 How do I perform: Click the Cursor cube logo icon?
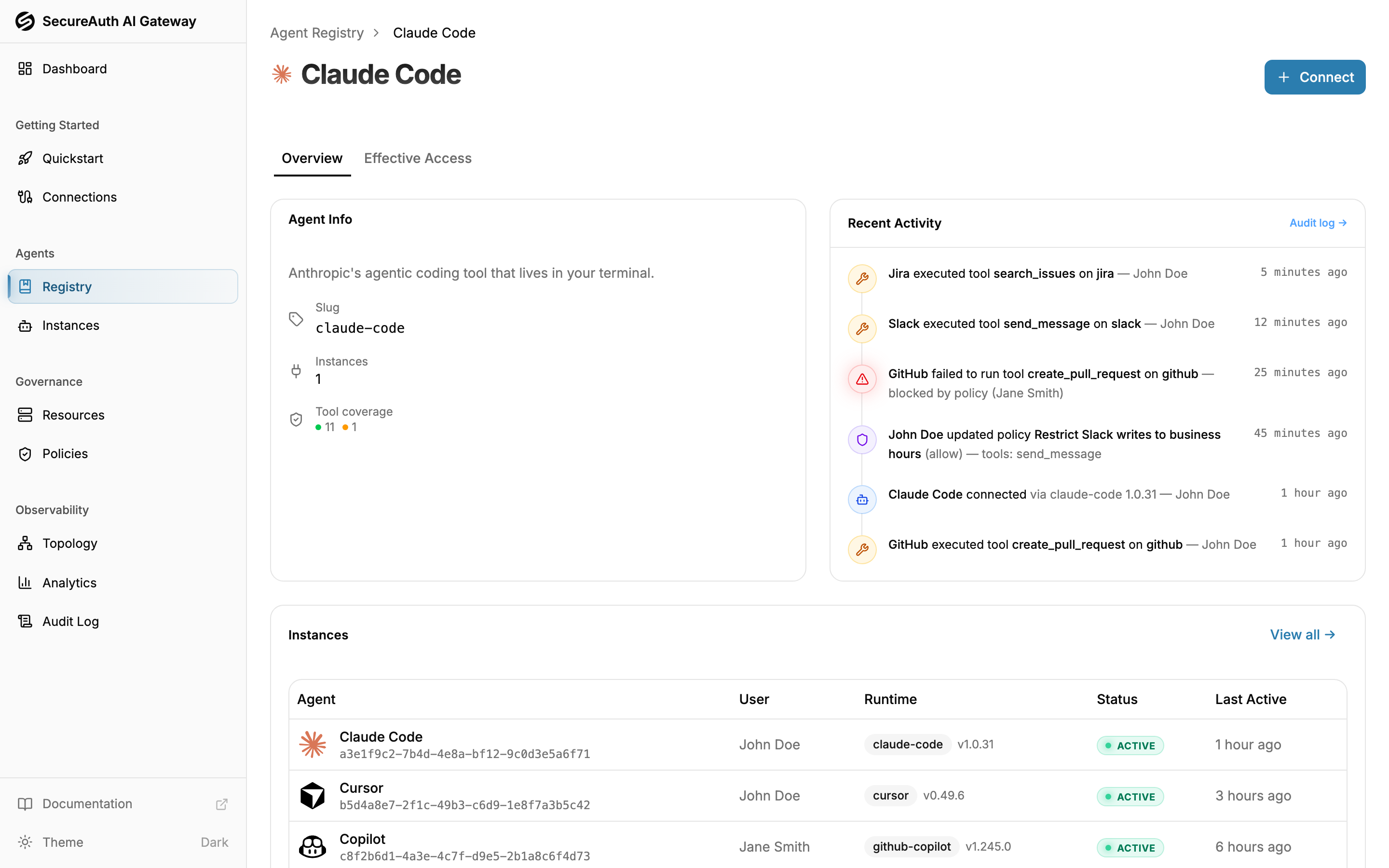pyautogui.click(x=312, y=796)
